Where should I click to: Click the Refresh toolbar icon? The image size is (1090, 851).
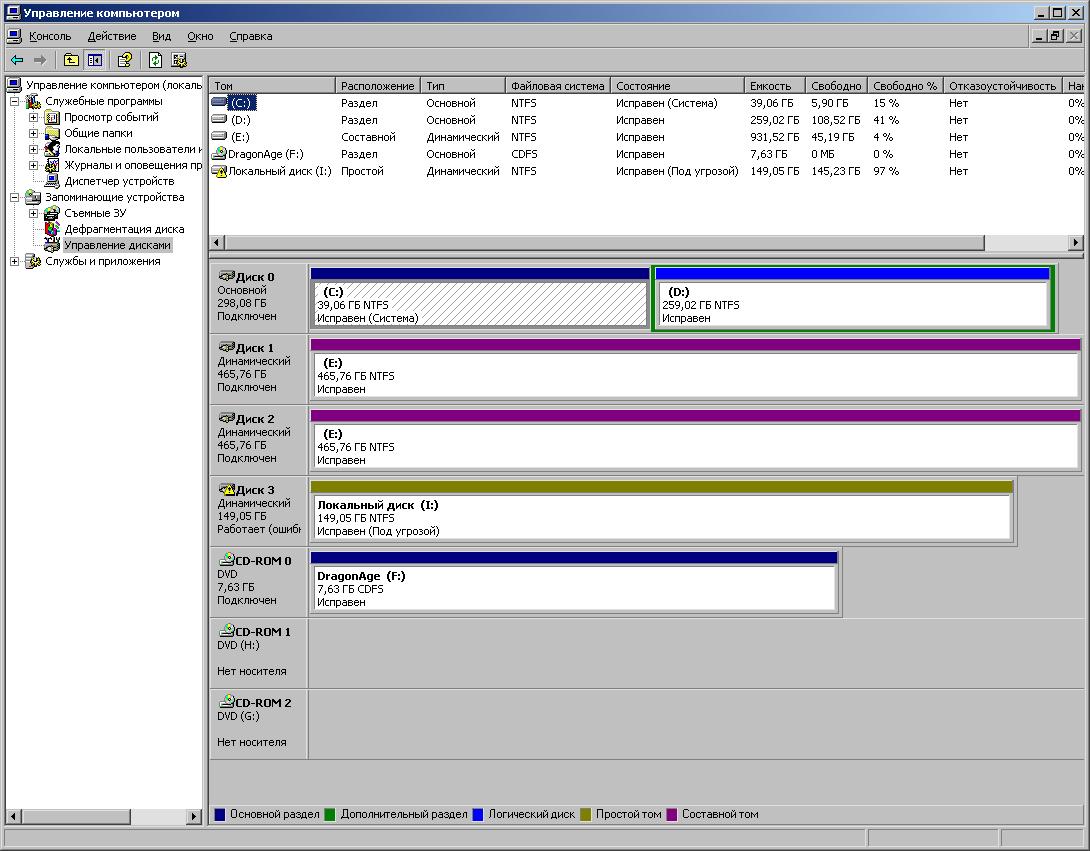point(156,60)
